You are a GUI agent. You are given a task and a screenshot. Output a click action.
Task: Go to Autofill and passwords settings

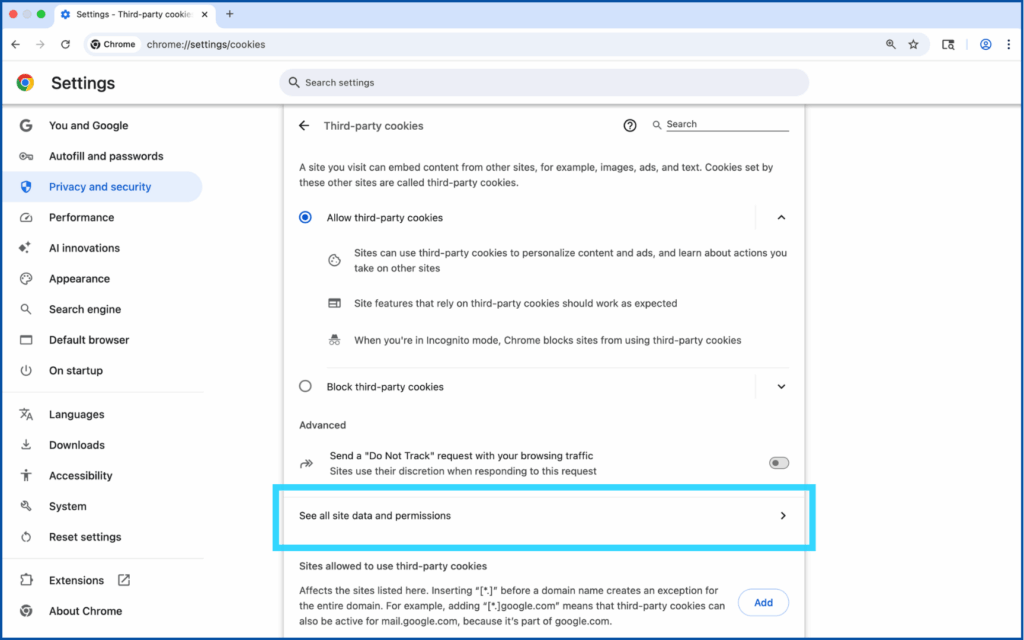[106, 157]
